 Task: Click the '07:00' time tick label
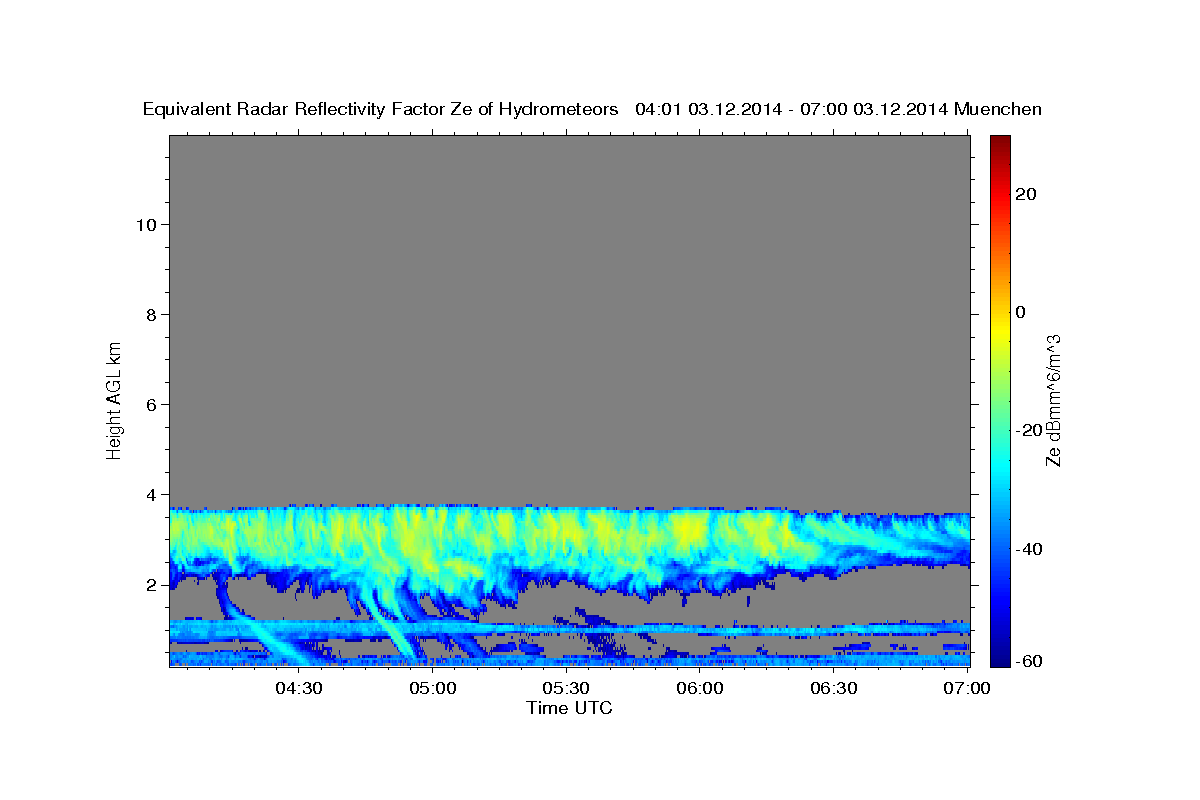(967, 688)
